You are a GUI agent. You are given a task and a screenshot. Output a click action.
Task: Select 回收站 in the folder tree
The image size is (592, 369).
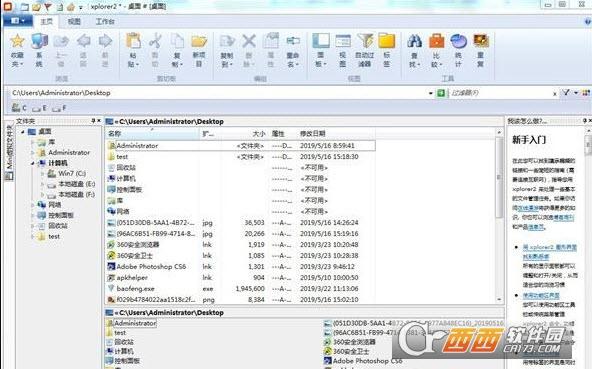point(58,226)
